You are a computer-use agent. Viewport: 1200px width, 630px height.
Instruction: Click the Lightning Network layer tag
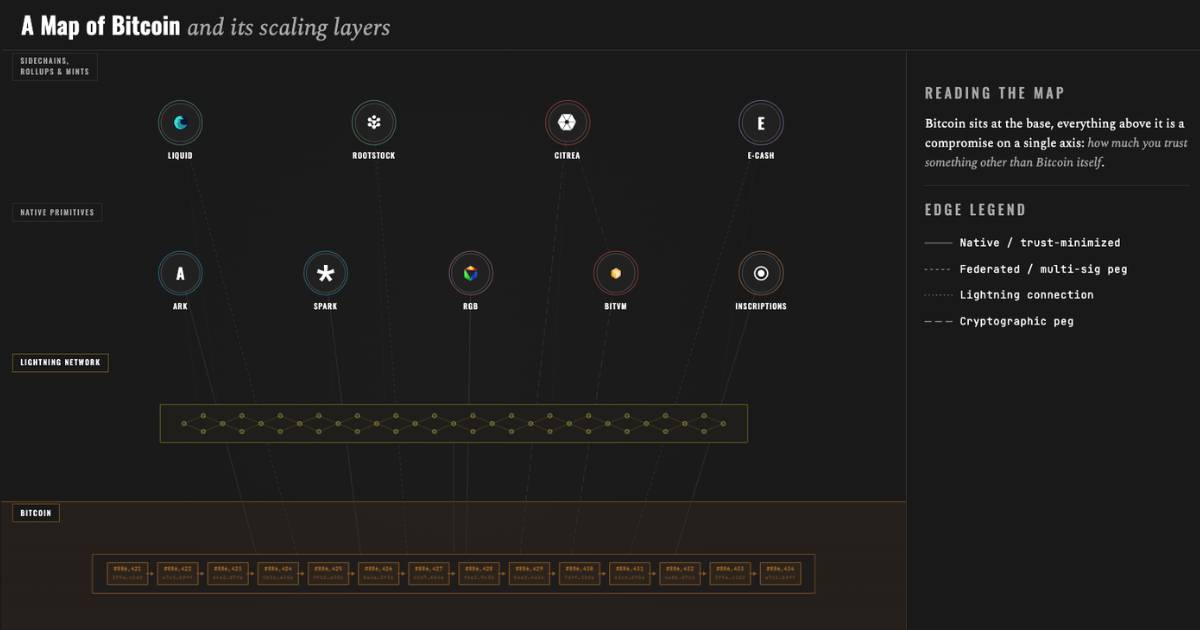[x=60, y=362]
